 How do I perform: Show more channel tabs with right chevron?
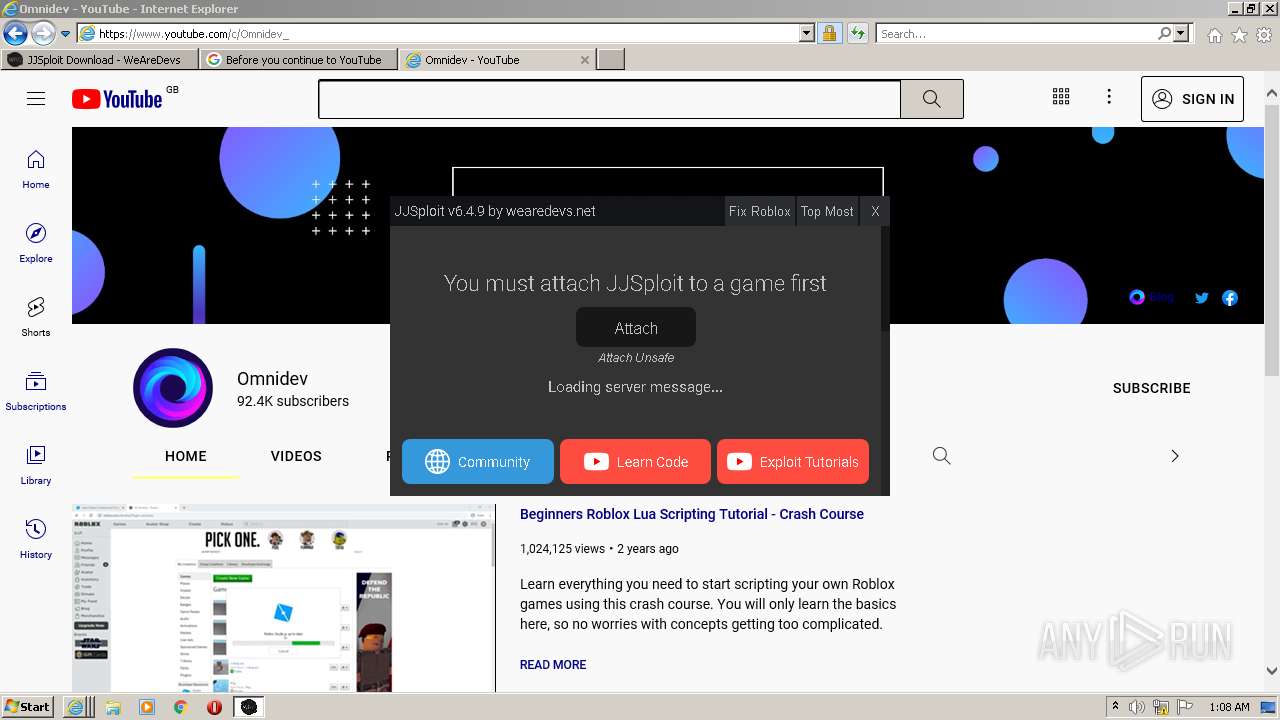tap(1175, 456)
